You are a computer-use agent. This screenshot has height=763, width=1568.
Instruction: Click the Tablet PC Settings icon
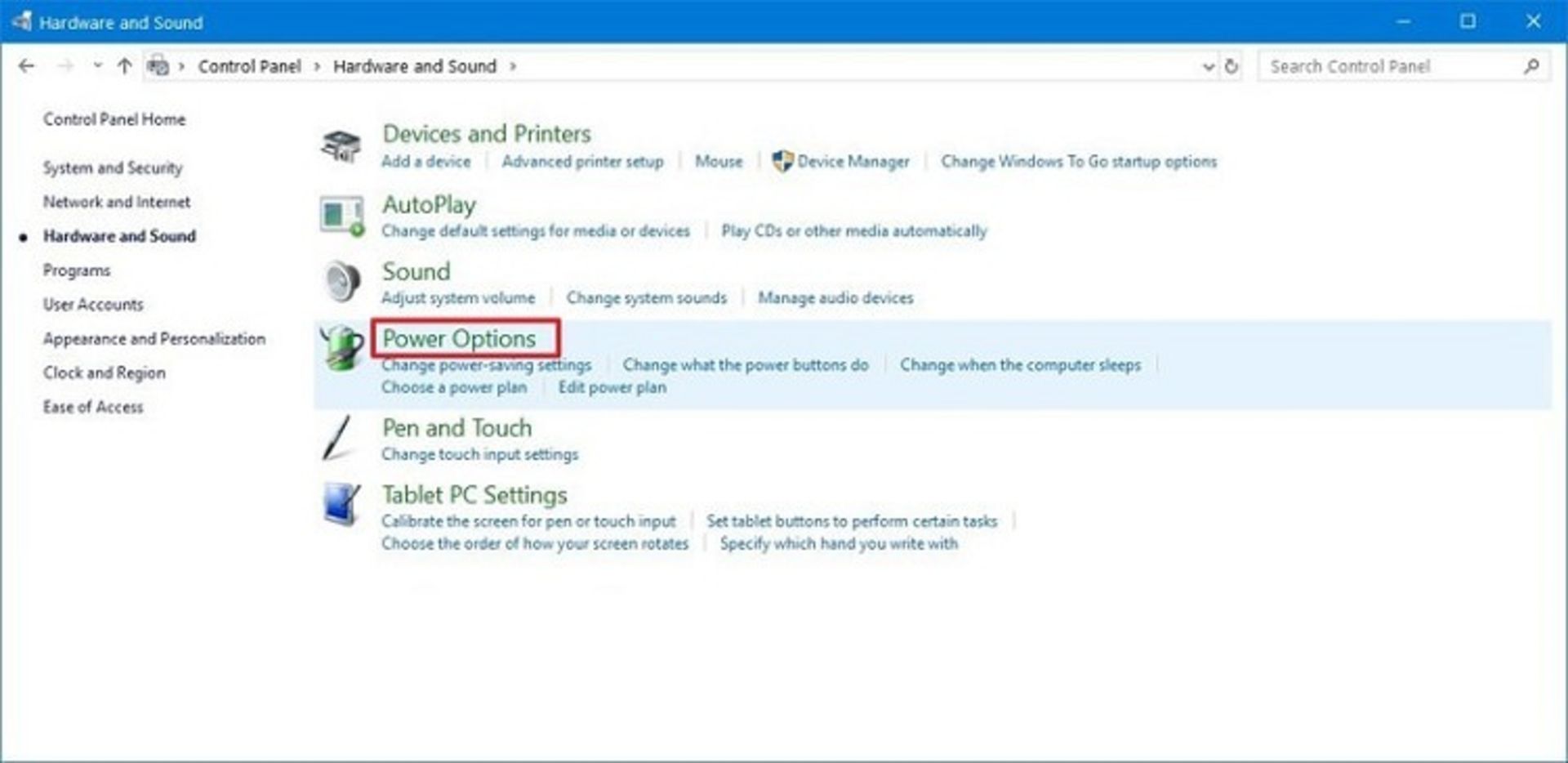point(341,505)
